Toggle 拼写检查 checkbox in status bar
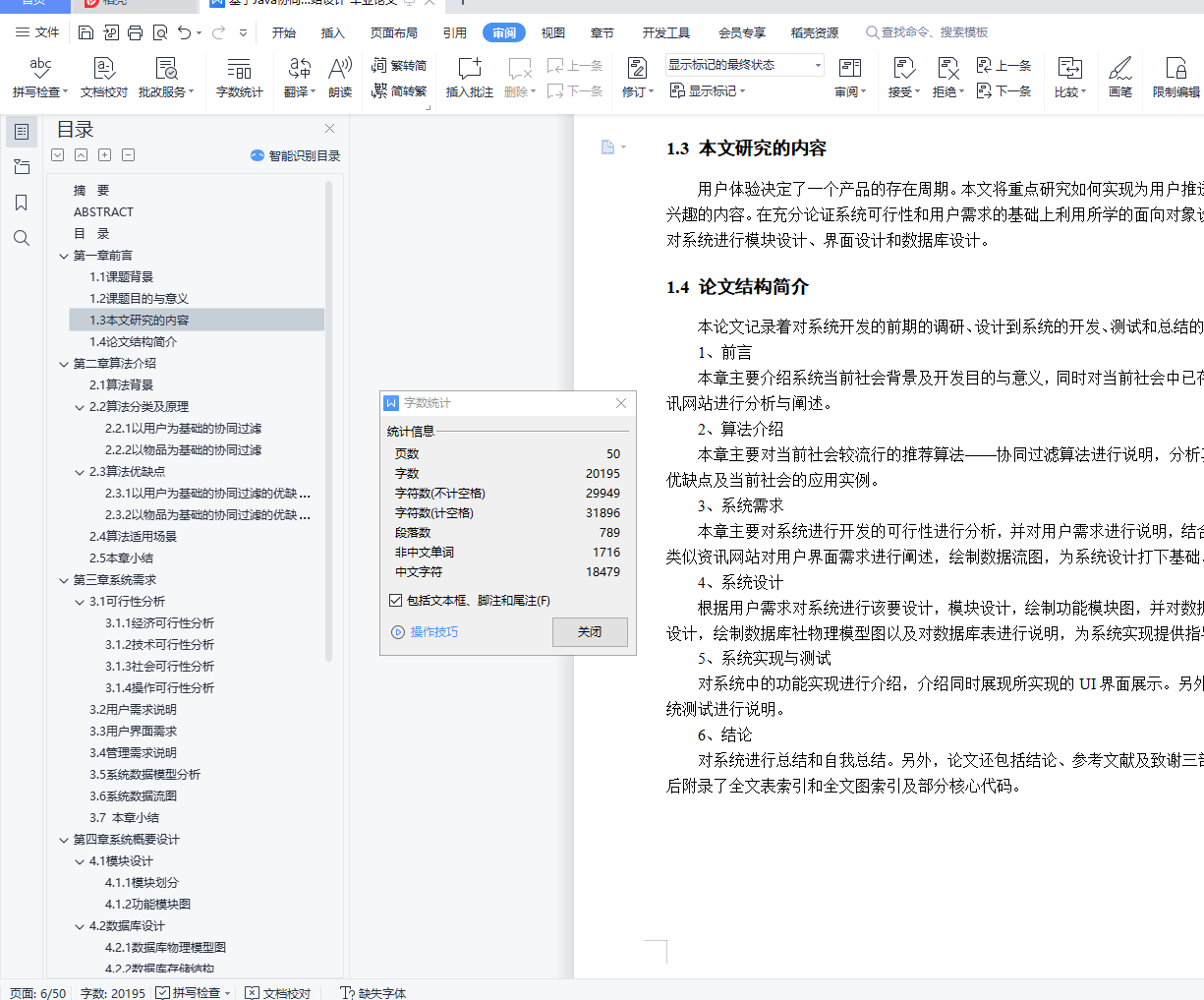This screenshot has width=1204, height=1000. pyautogui.click(x=162, y=993)
